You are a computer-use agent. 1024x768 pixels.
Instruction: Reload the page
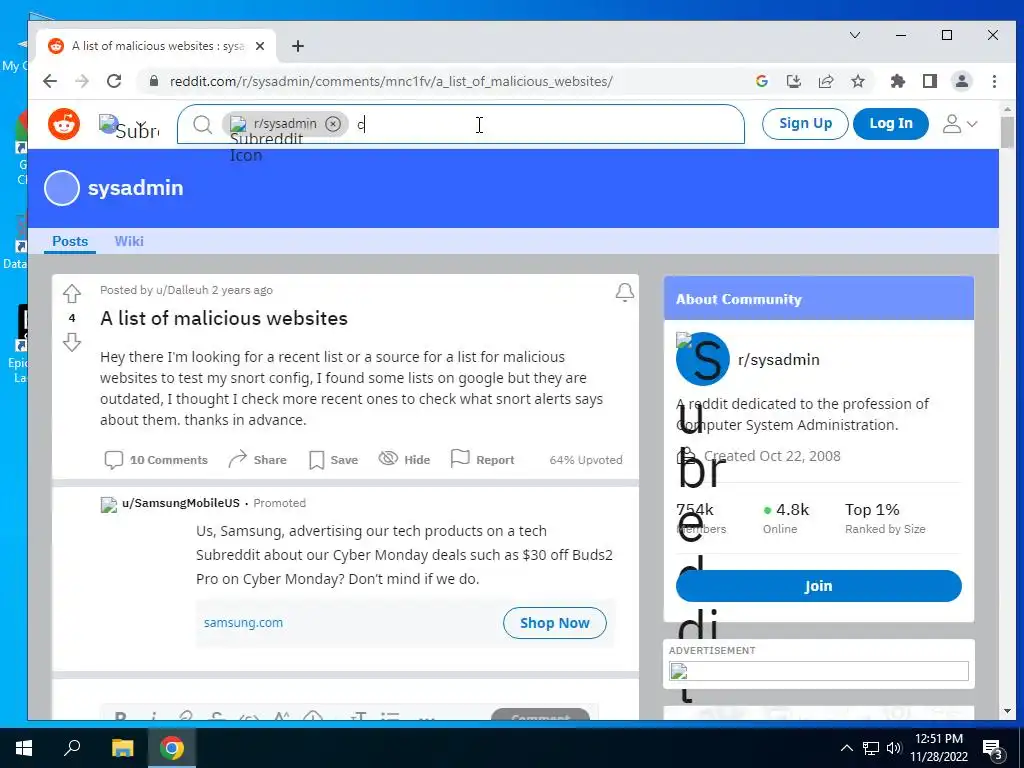[x=114, y=81]
